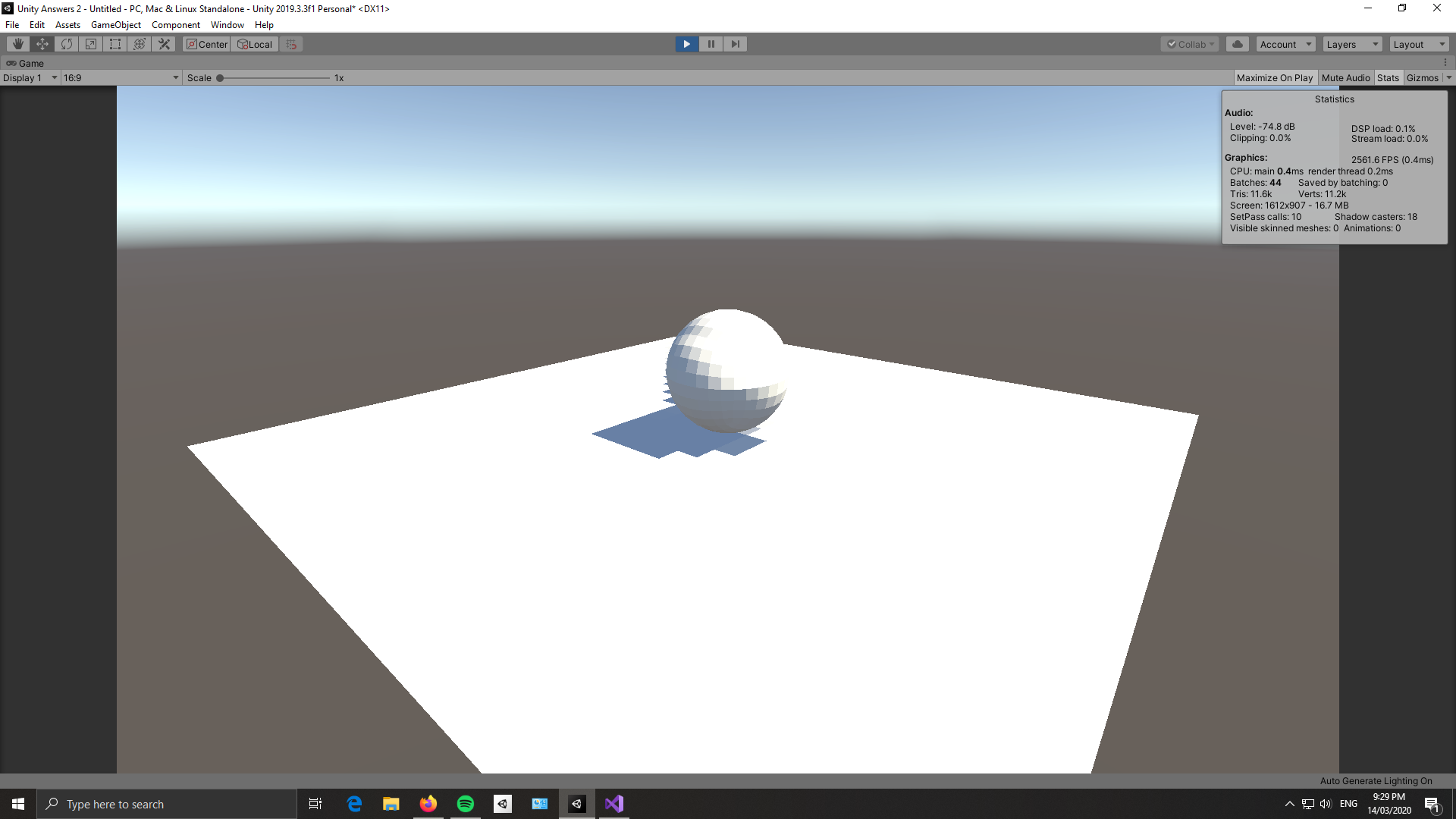Select the Transform combined tool
This screenshot has height=819, width=1456.
click(x=139, y=44)
